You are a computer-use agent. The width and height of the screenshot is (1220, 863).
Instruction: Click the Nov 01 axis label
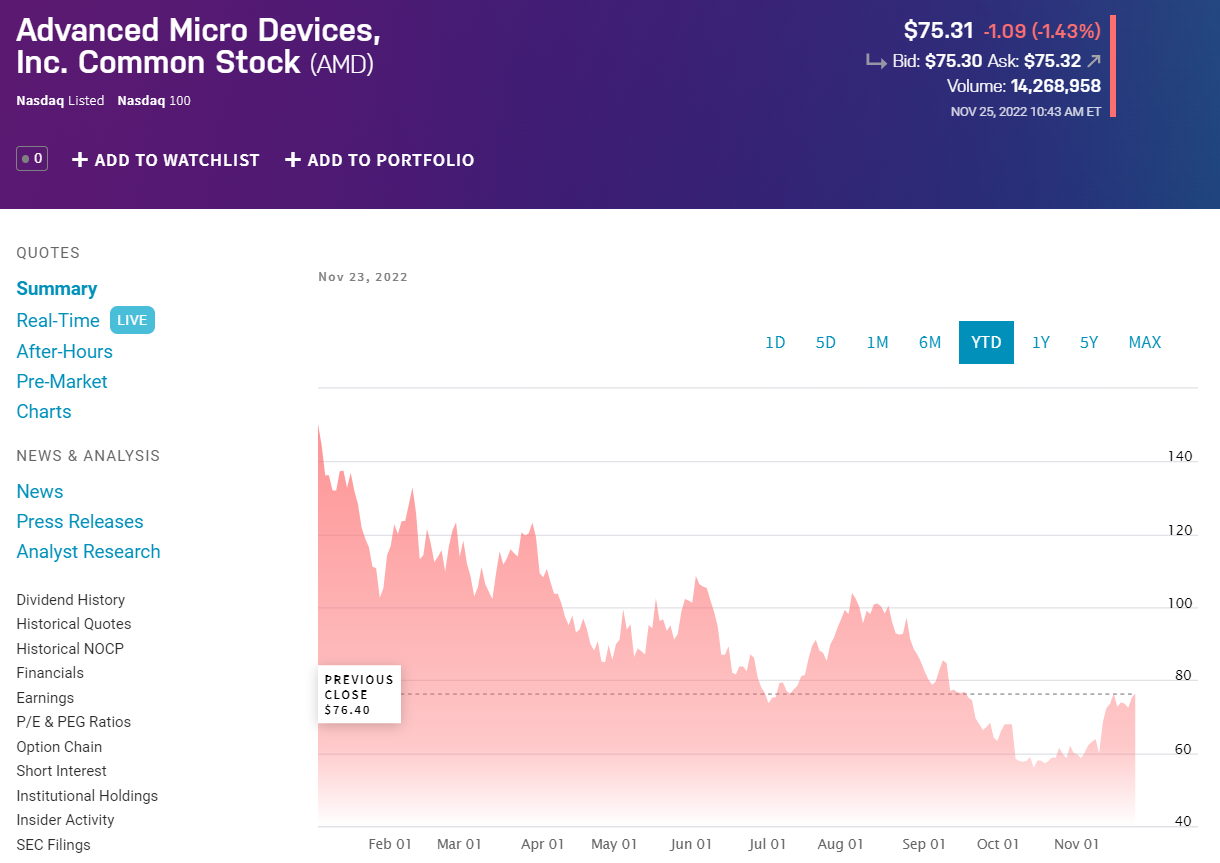[x=1077, y=845]
